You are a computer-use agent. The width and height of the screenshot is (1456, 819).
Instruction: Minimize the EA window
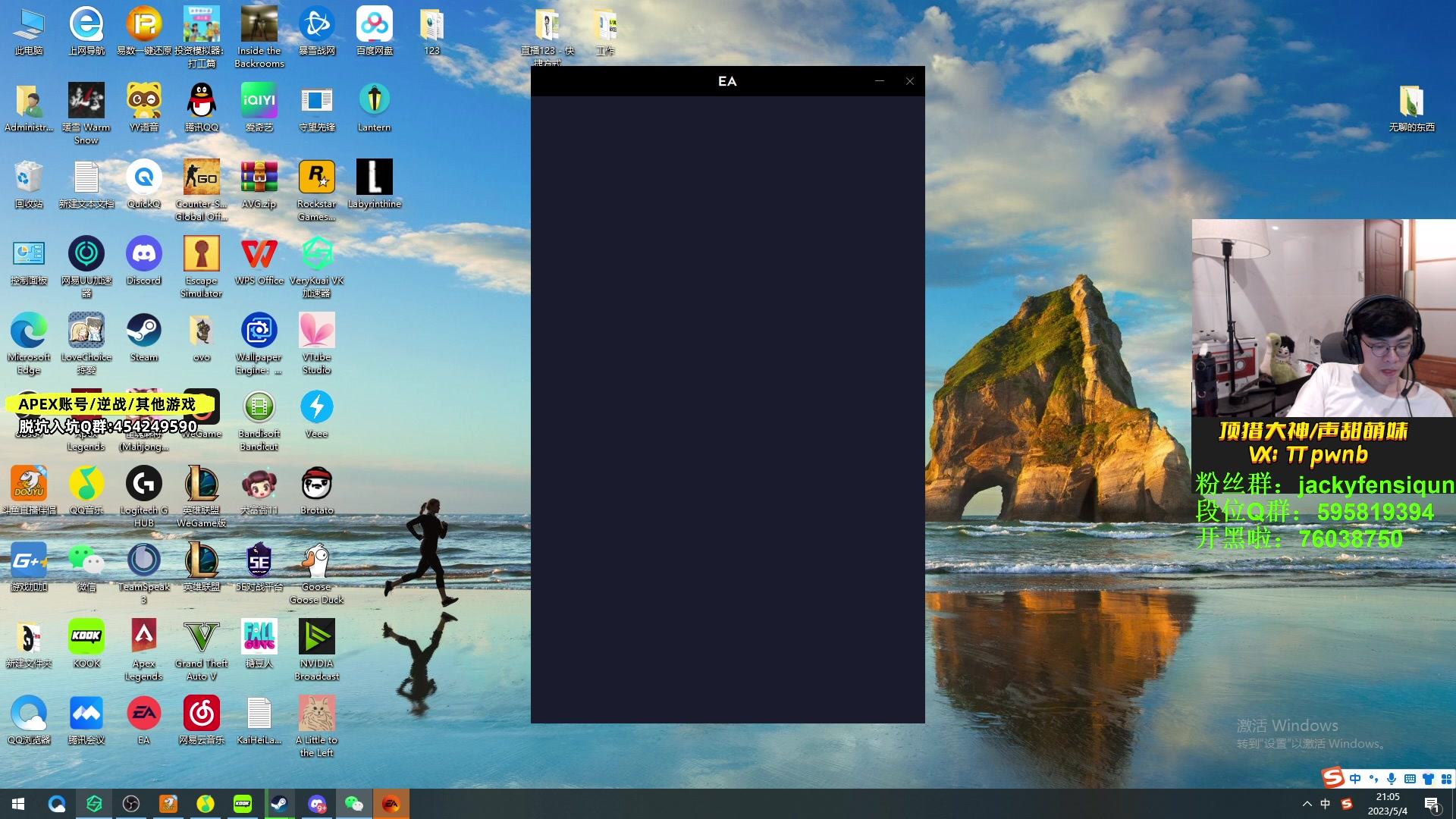[879, 81]
